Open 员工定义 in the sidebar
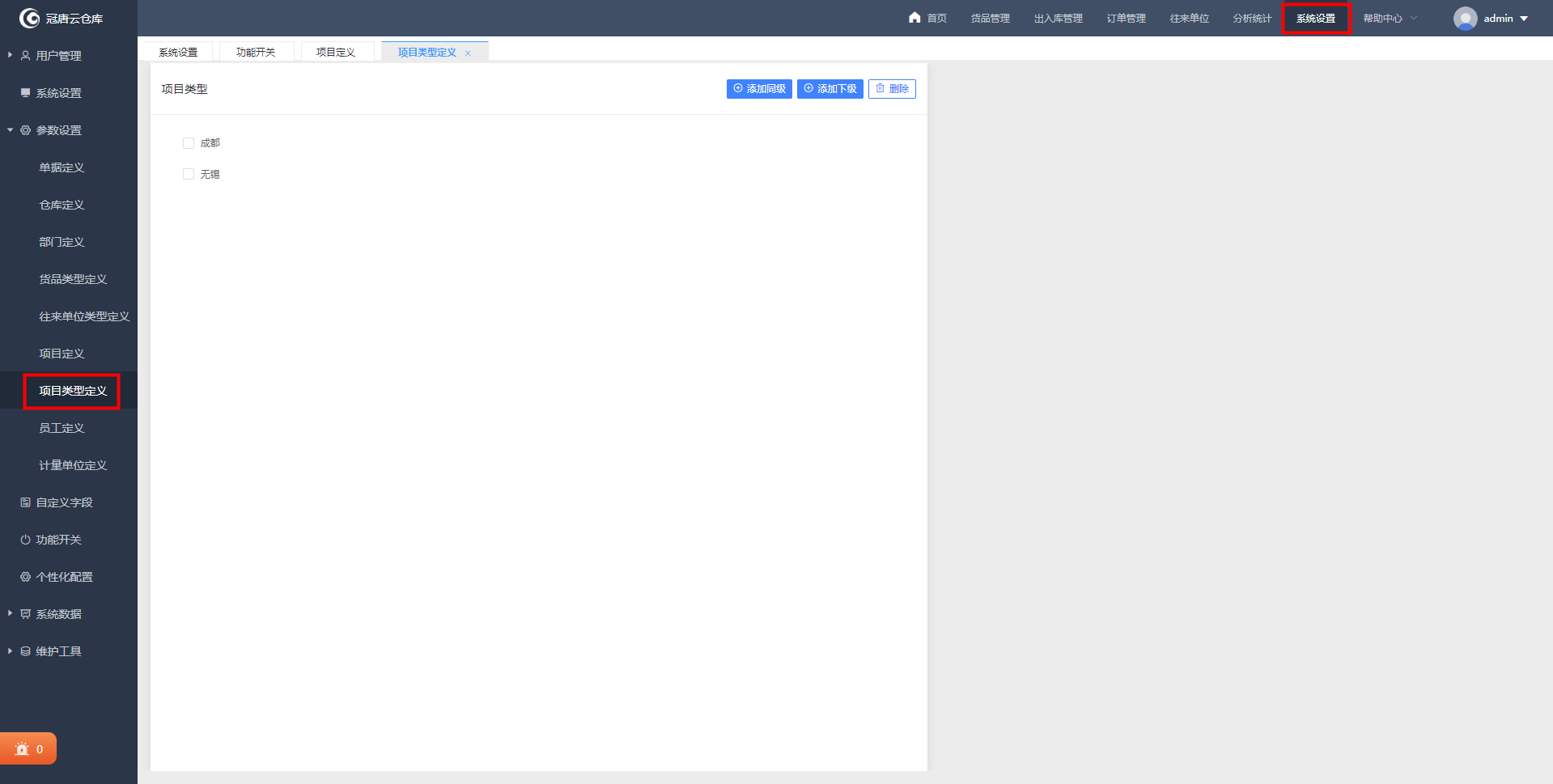Viewport: 1553px width, 784px height. click(x=62, y=428)
